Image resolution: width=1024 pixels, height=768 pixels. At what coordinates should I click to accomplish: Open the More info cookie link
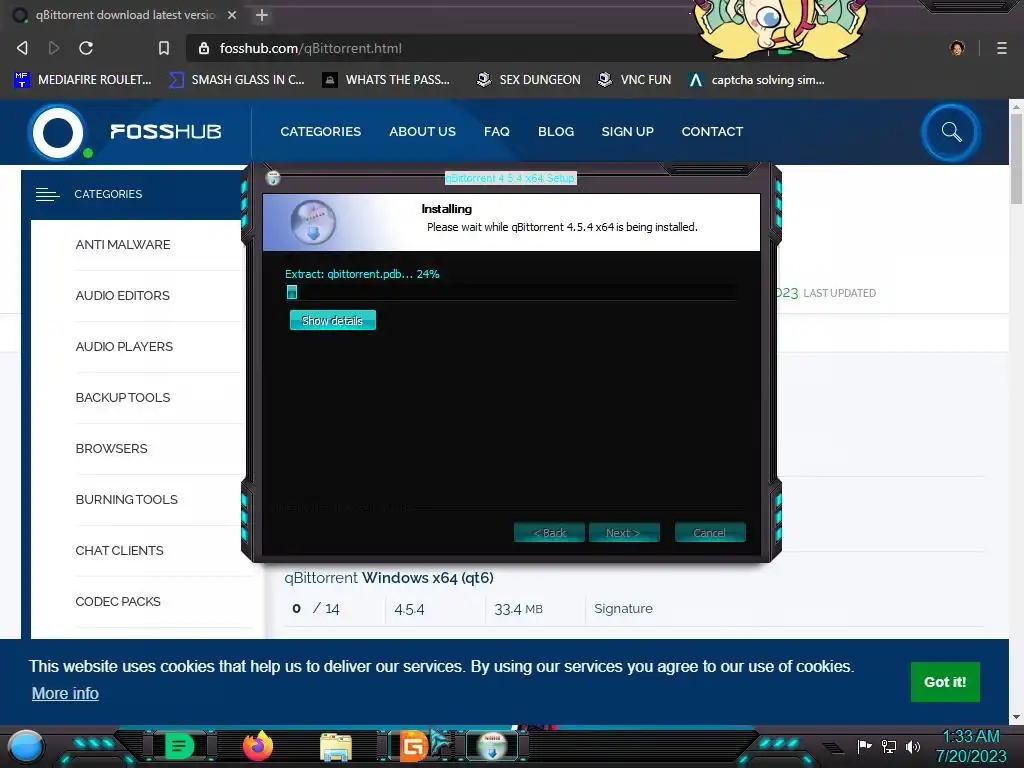click(x=65, y=693)
